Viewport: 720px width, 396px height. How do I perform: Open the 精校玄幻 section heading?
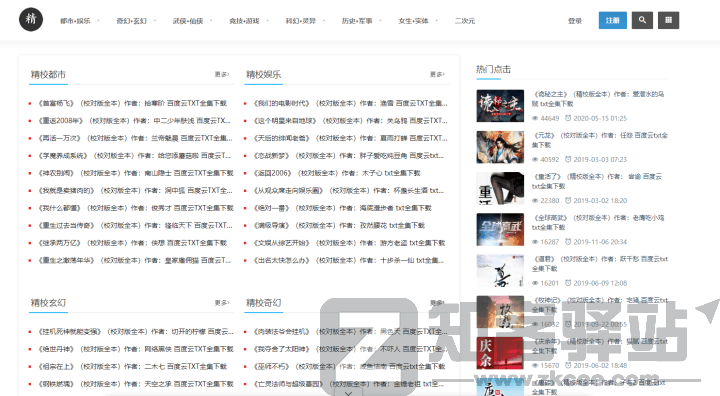pos(48,303)
